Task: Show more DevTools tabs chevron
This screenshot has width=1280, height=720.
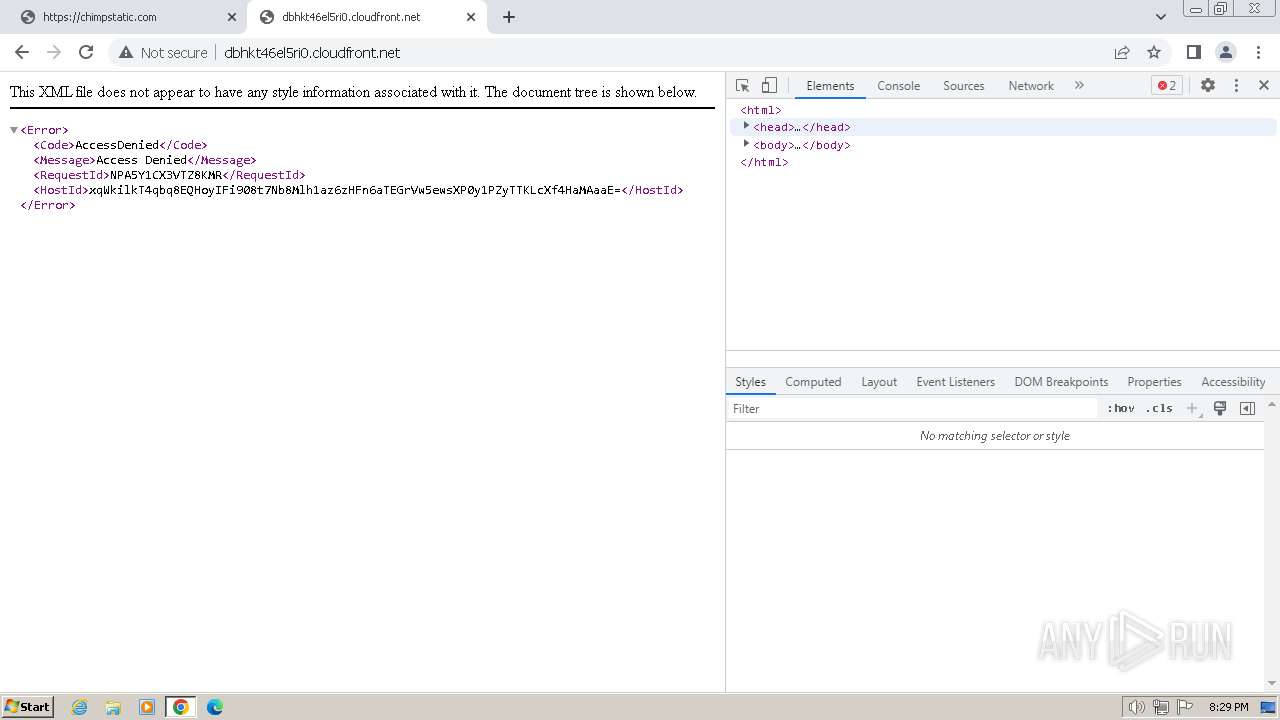Action: pyautogui.click(x=1079, y=86)
